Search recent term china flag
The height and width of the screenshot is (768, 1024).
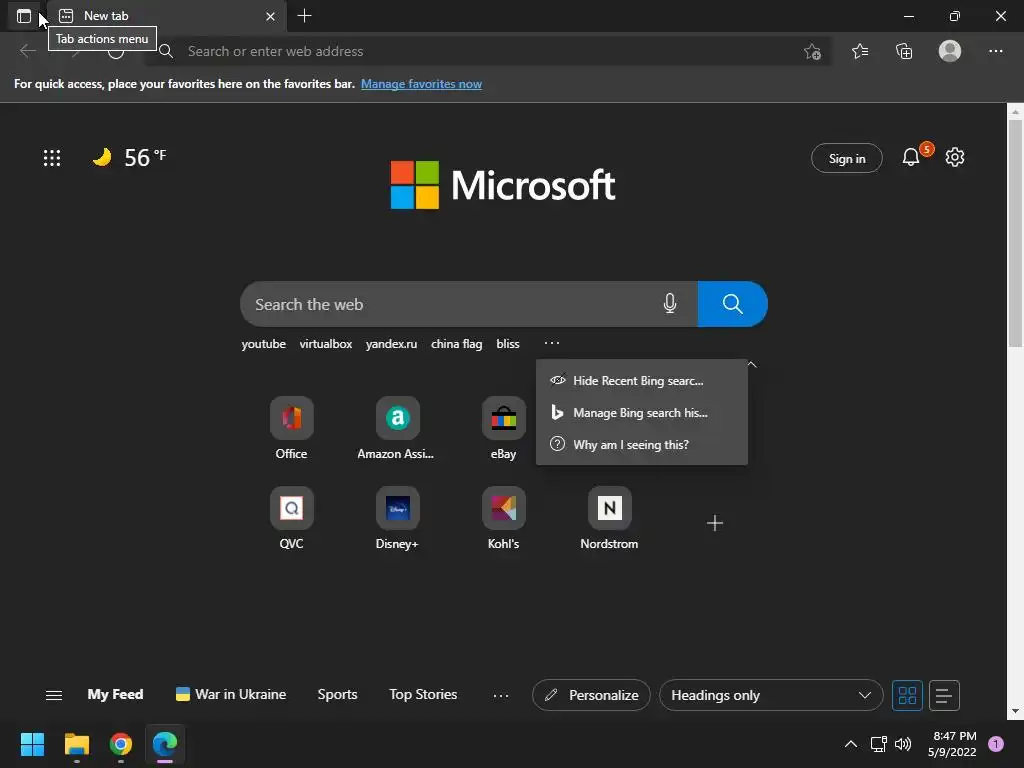pos(456,344)
